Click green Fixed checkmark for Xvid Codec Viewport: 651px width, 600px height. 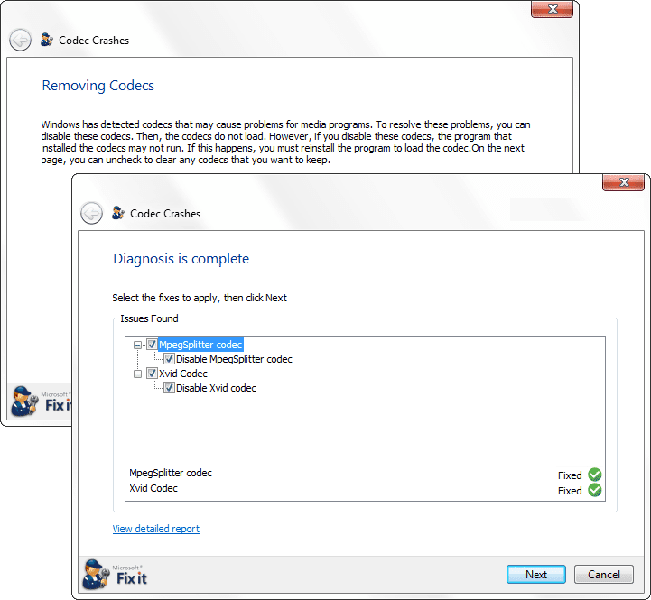pyautogui.click(x=595, y=490)
